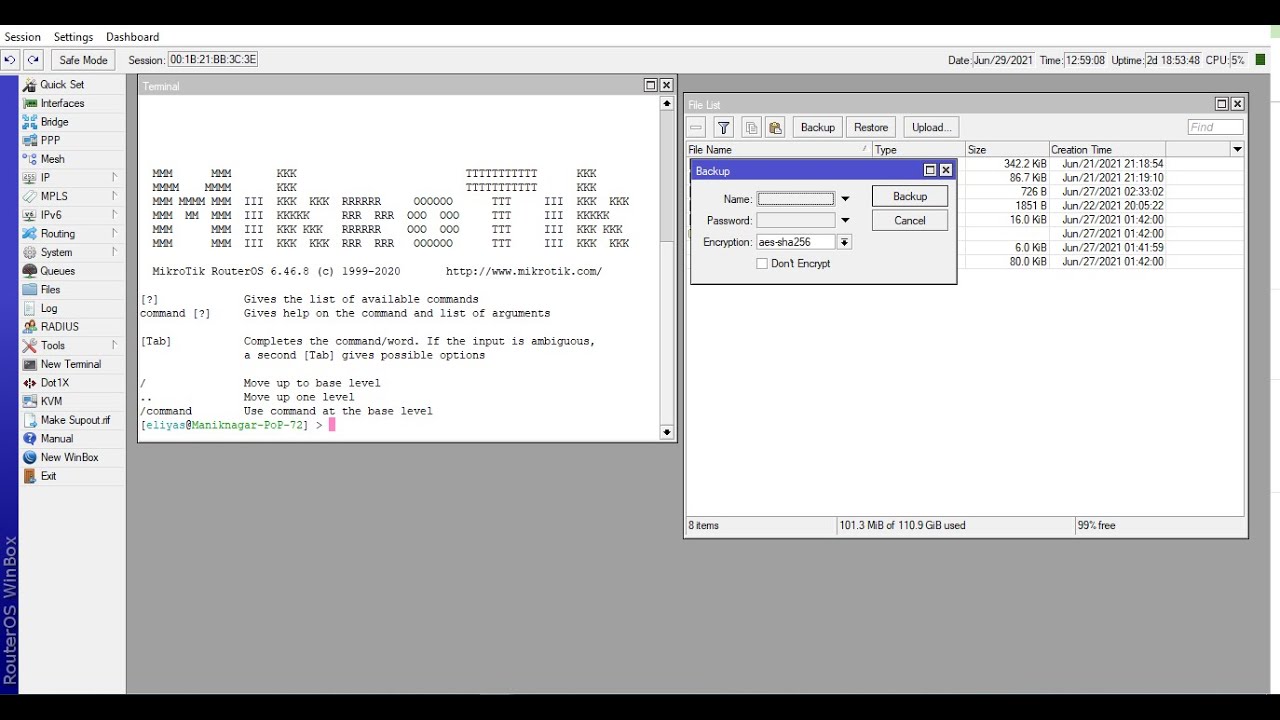The width and height of the screenshot is (1280, 720).
Task: Select the file row sized 726 B
Action: tap(966, 191)
